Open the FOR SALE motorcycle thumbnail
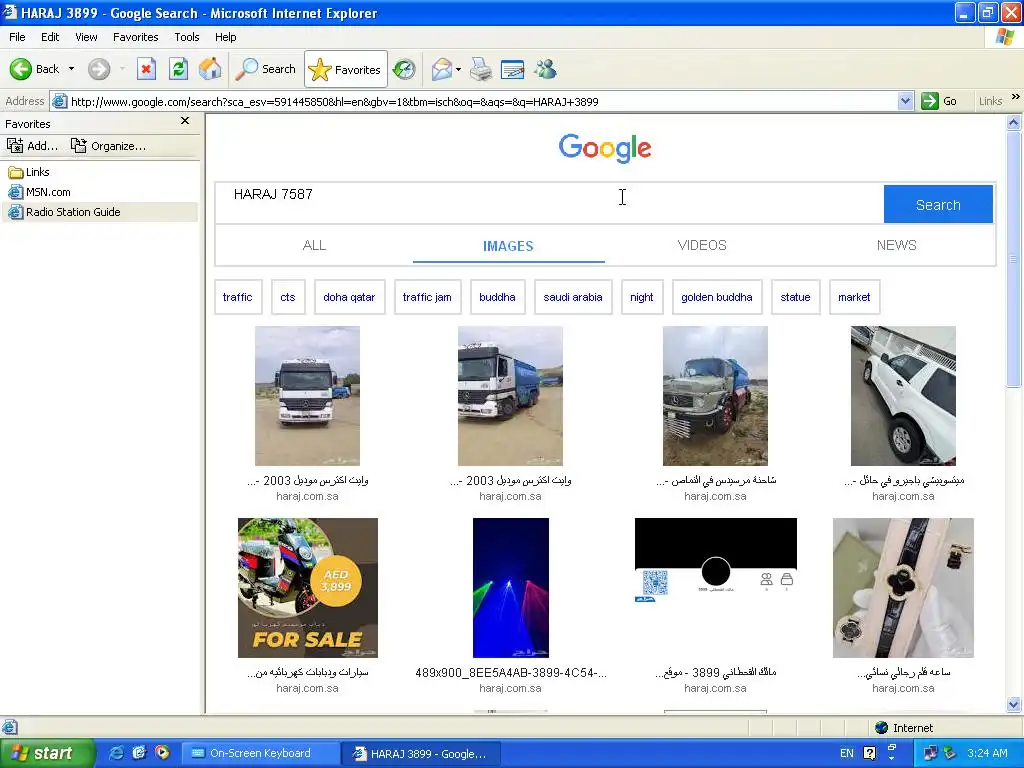Screen dimensions: 1024x768 (308, 588)
